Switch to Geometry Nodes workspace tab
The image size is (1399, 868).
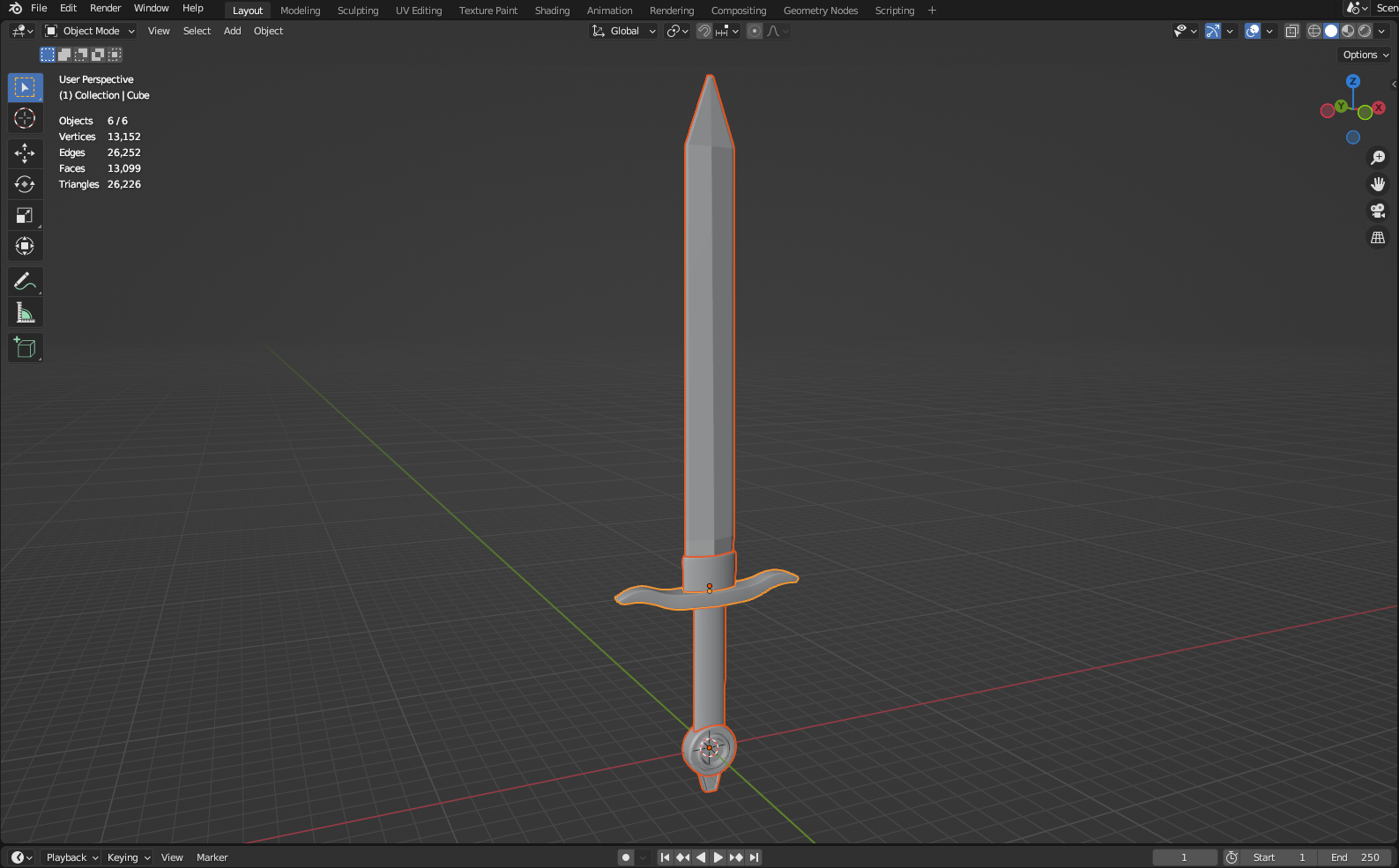coord(821,11)
